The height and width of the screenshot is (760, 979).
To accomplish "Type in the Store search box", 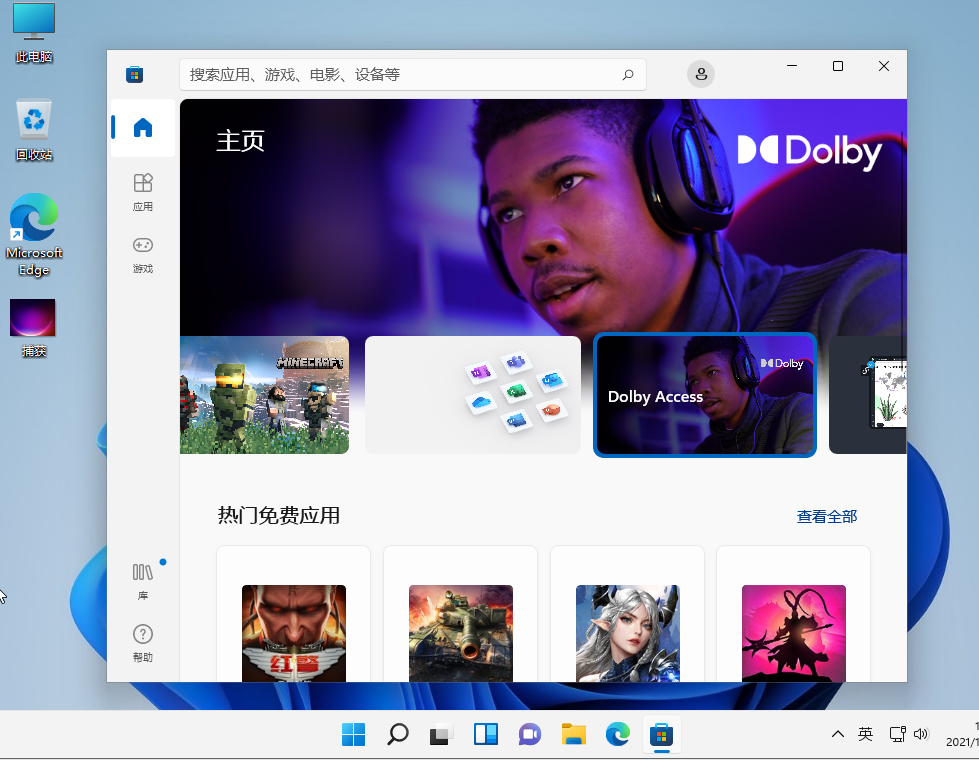I will [x=400, y=74].
